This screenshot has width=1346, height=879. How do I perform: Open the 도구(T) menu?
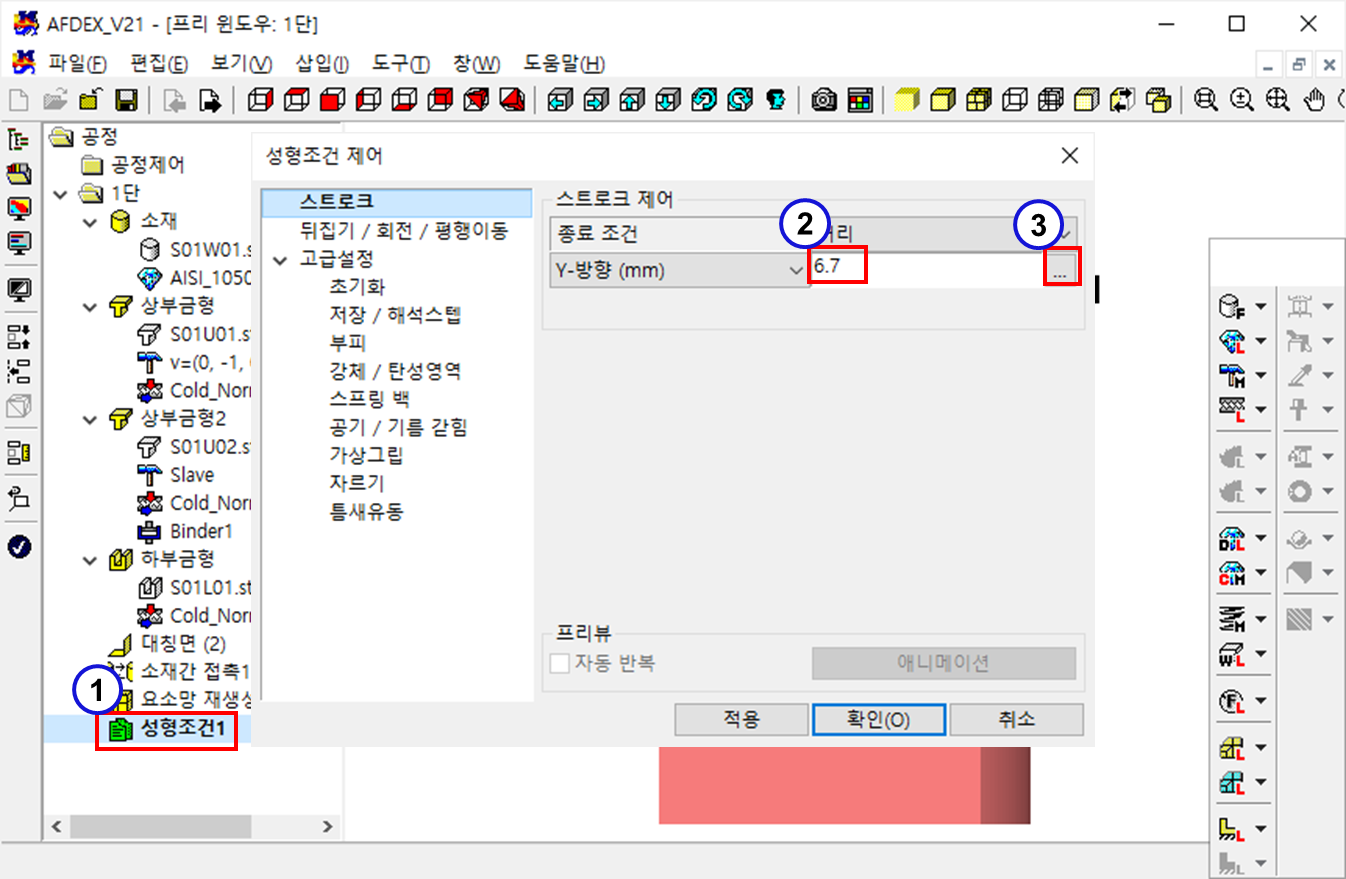coord(400,64)
